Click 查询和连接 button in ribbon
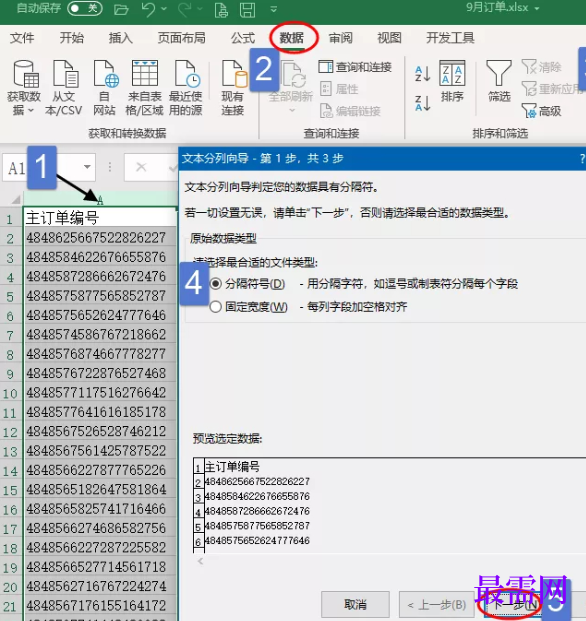Screen dimensions: 586x621 355,67
